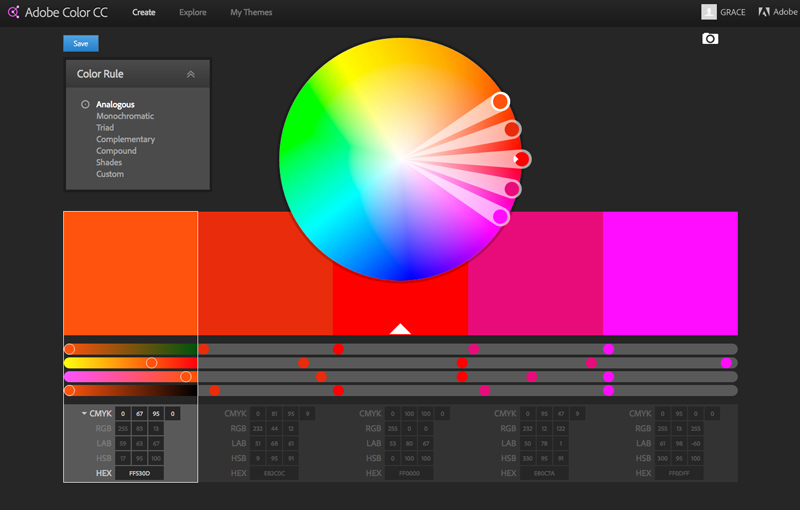Viewport: 800px width, 510px height.
Task: Click the HEX field showing E82C0C
Action: point(274,473)
